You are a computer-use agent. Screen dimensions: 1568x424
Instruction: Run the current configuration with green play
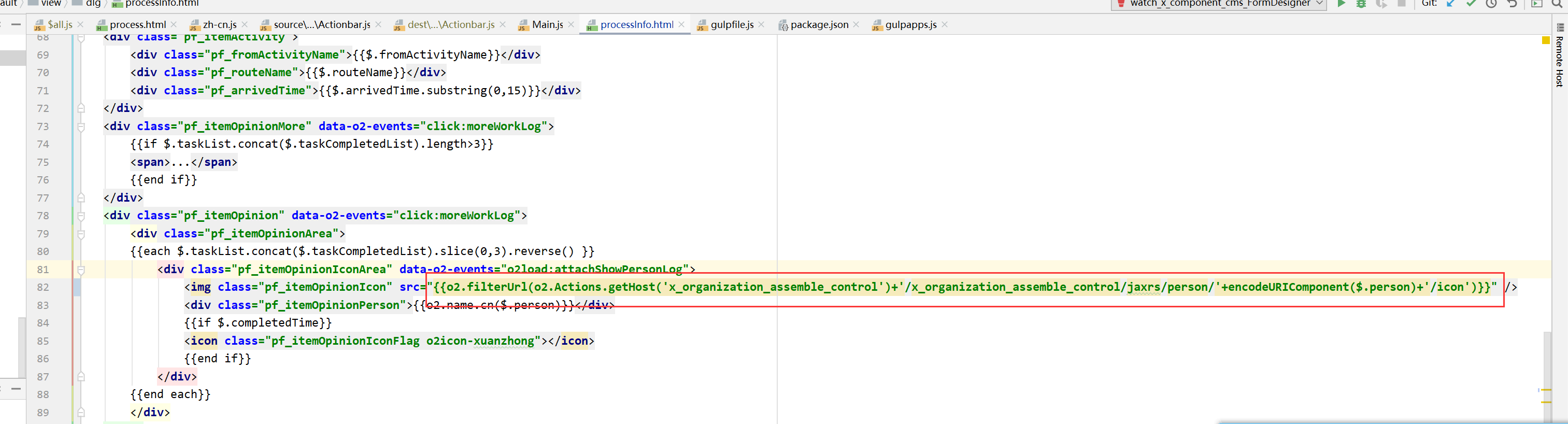(1341, 4)
